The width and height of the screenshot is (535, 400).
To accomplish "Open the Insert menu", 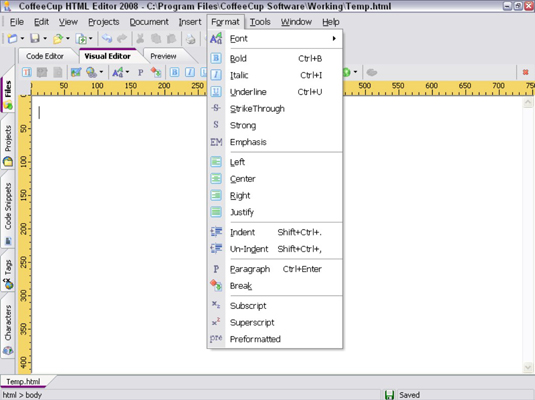I will point(190,22).
